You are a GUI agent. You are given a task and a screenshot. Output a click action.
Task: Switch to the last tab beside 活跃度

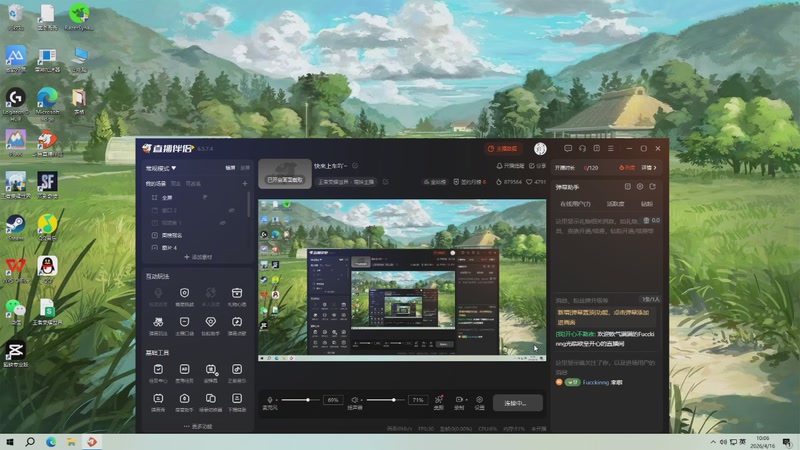click(646, 204)
